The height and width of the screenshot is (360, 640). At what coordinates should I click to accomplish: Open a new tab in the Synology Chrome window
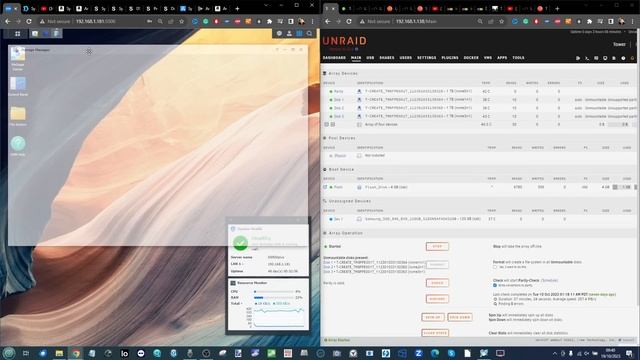tap(237, 9)
